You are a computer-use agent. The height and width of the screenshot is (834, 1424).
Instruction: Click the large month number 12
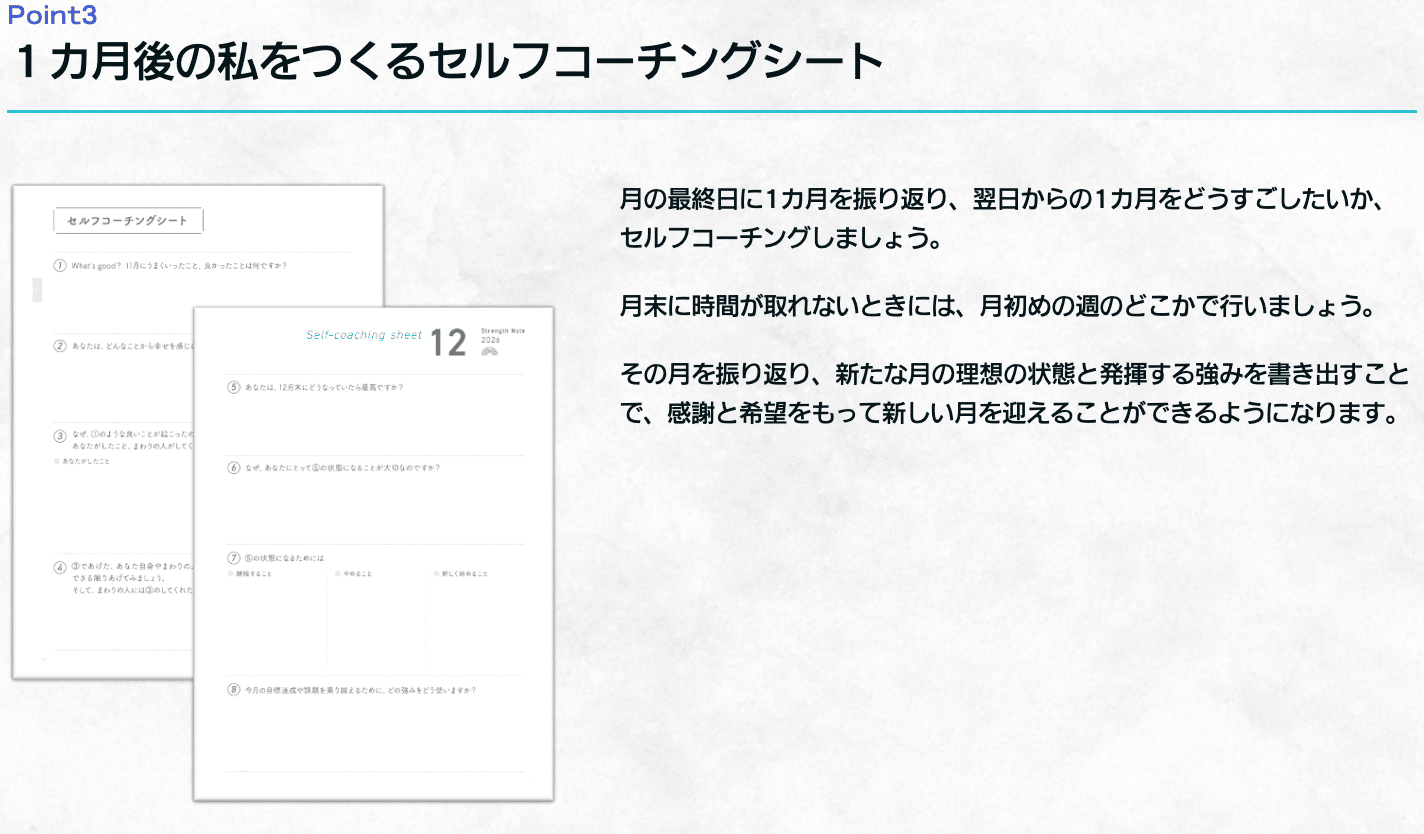pyautogui.click(x=448, y=343)
